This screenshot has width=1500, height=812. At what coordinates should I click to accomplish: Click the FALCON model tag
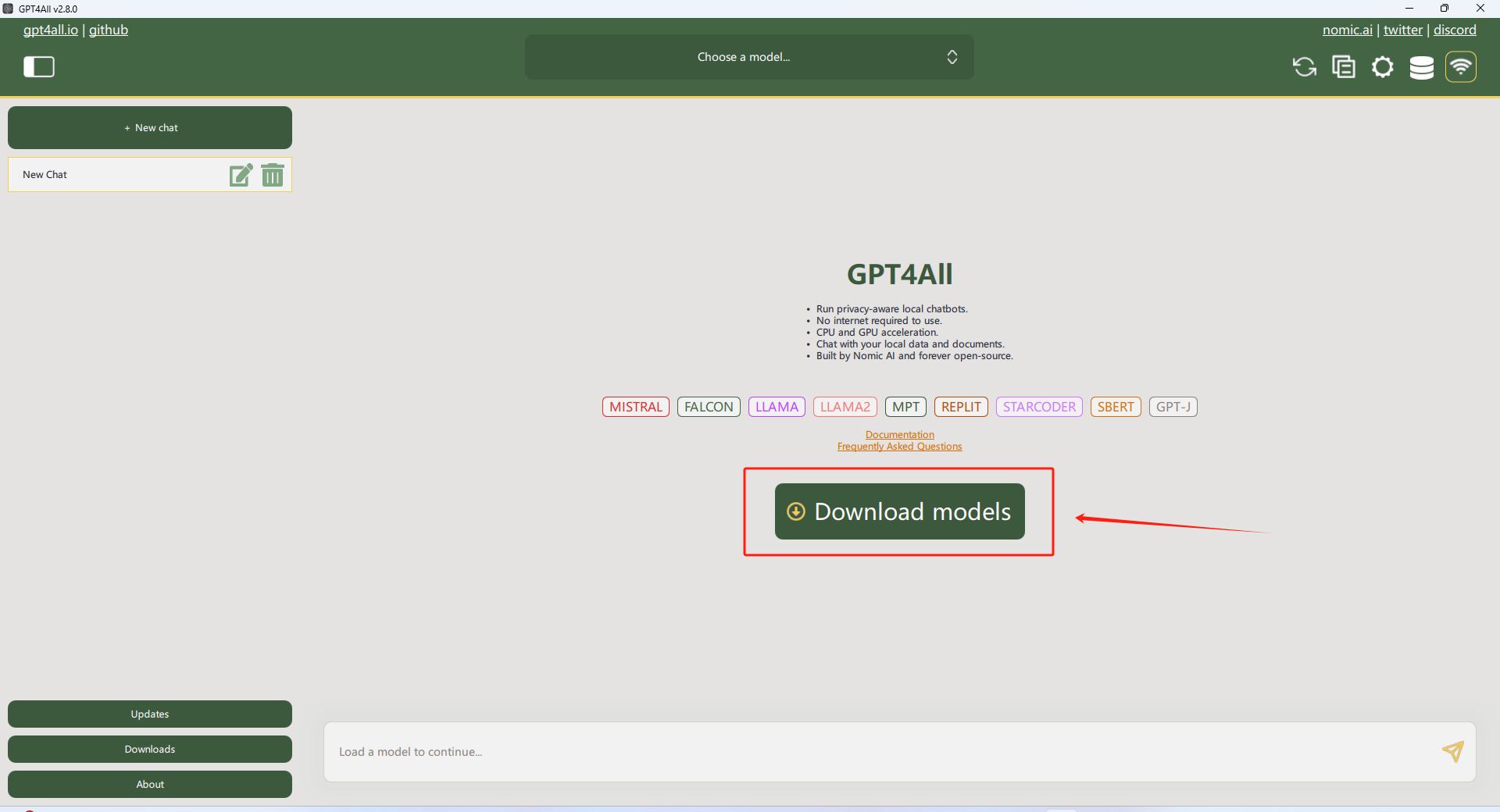pos(709,407)
